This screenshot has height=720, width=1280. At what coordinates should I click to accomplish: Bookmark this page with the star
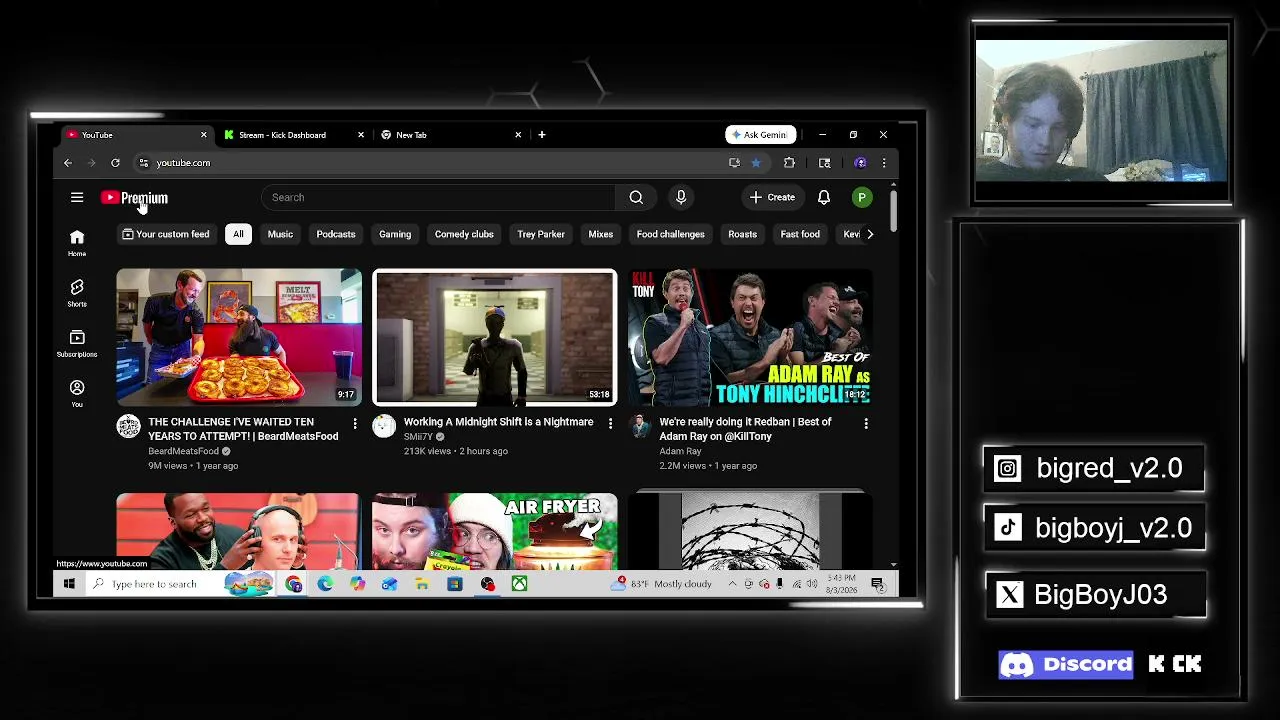756,163
